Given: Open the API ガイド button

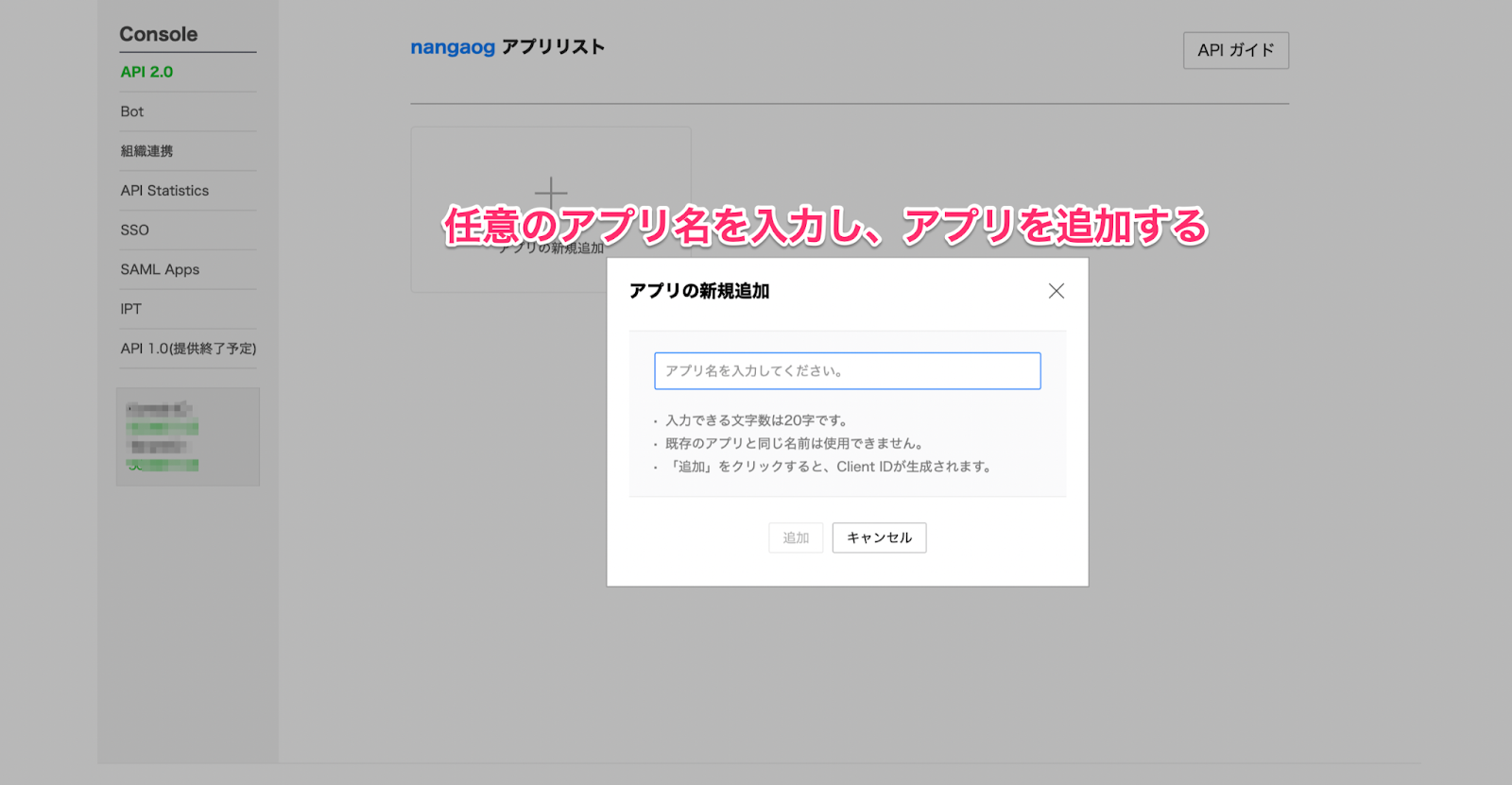Looking at the screenshot, I should [x=1236, y=50].
